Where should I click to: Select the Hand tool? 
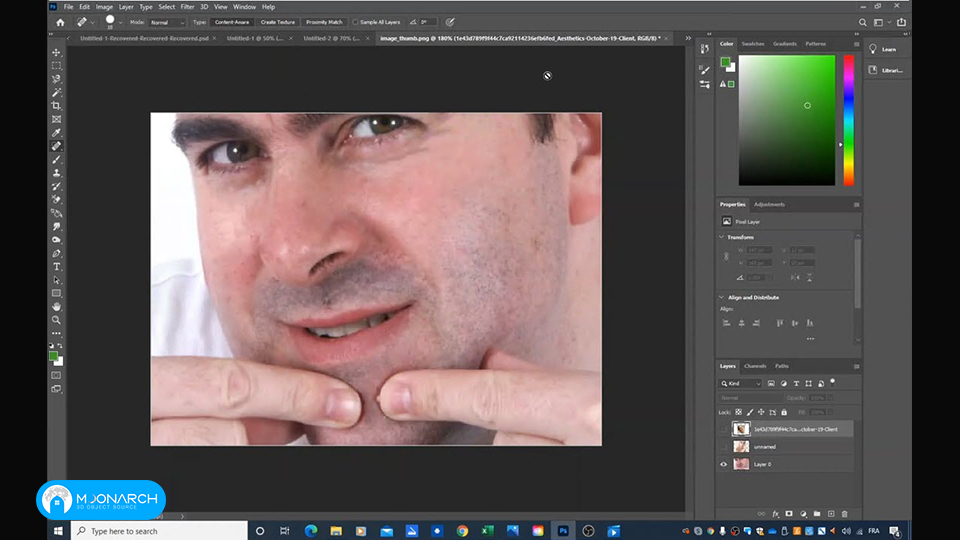click(56, 307)
